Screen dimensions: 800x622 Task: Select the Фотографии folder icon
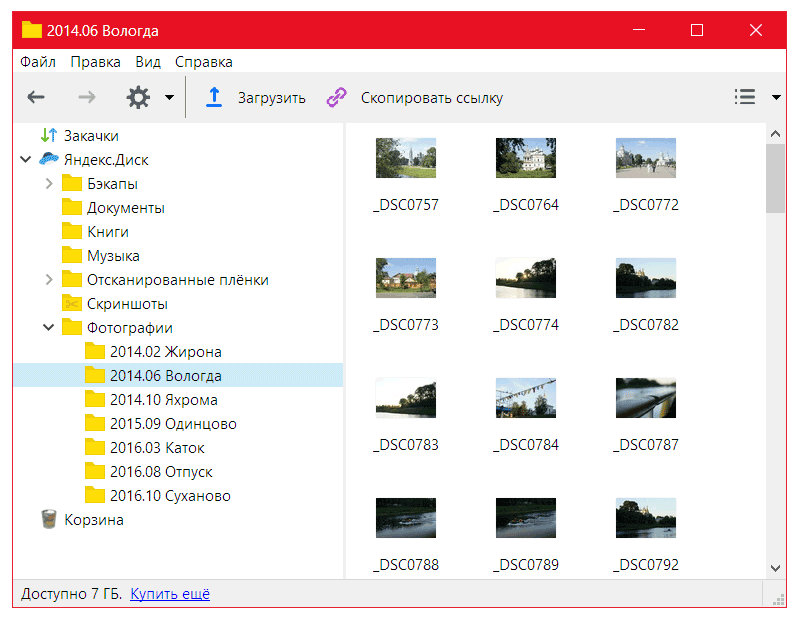72,327
